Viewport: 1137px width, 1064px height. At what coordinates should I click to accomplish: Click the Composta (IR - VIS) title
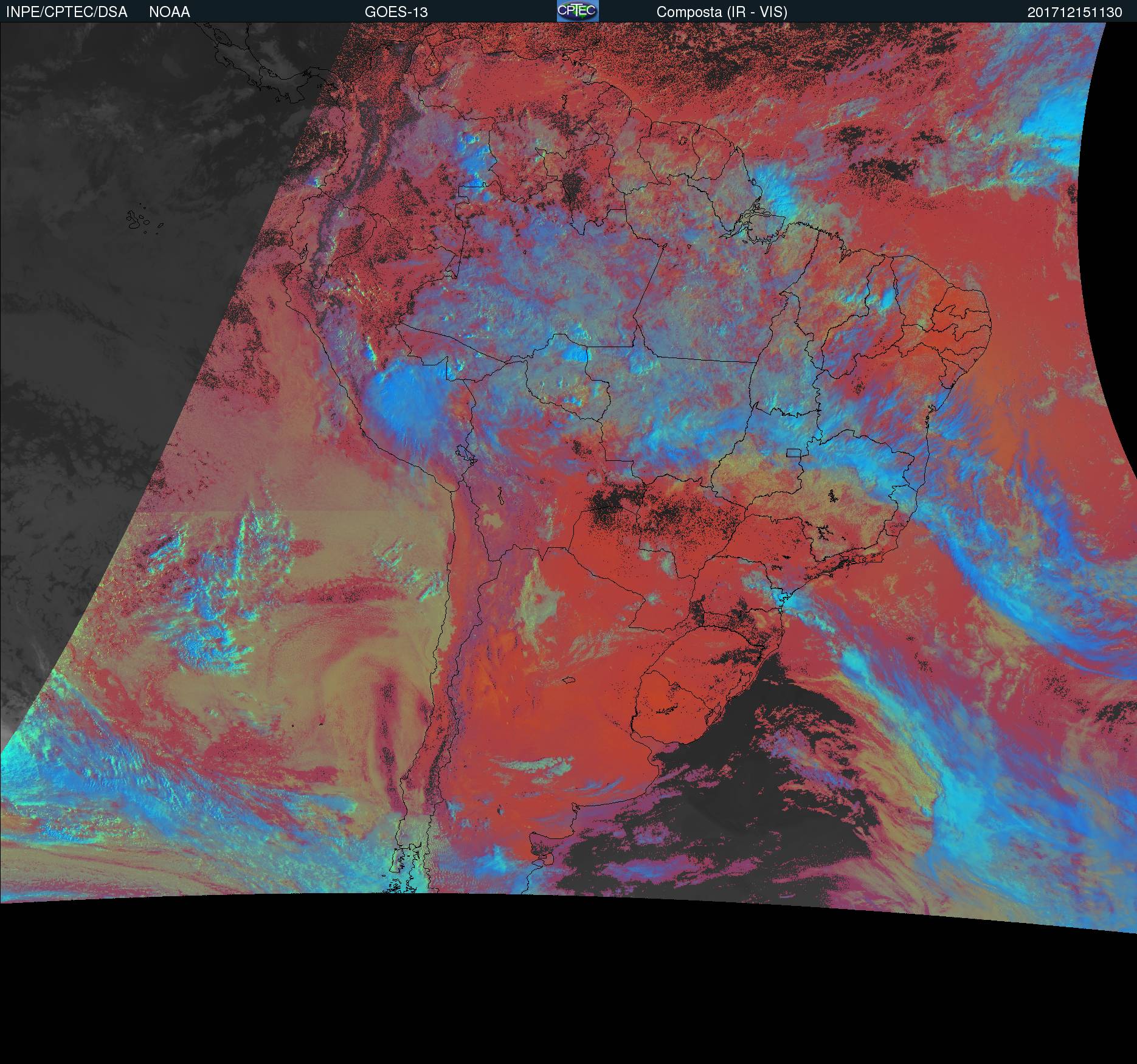point(722,12)
